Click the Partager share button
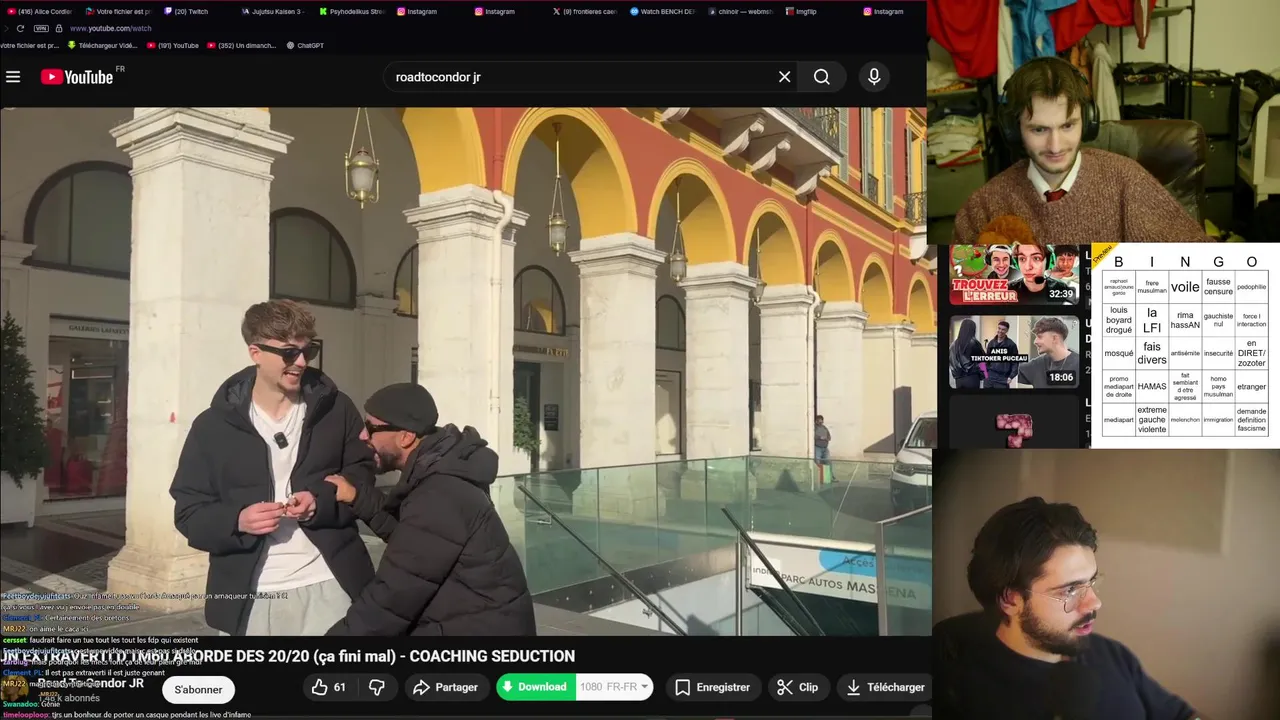Image resolution: width=1280 pixels, height=720 pixels. click(445, 687)
